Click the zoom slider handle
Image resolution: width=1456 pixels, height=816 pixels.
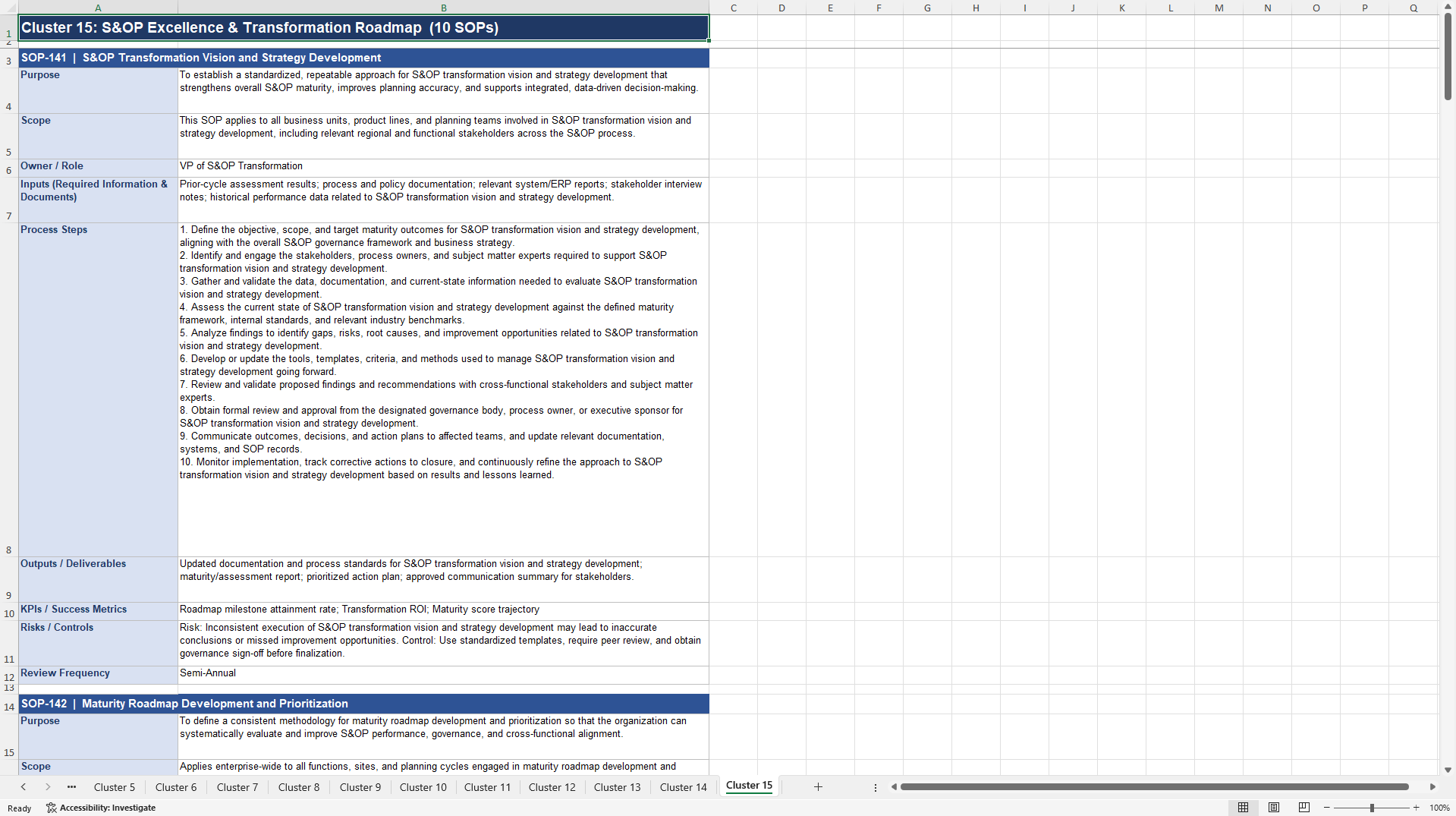point(1372,808)
